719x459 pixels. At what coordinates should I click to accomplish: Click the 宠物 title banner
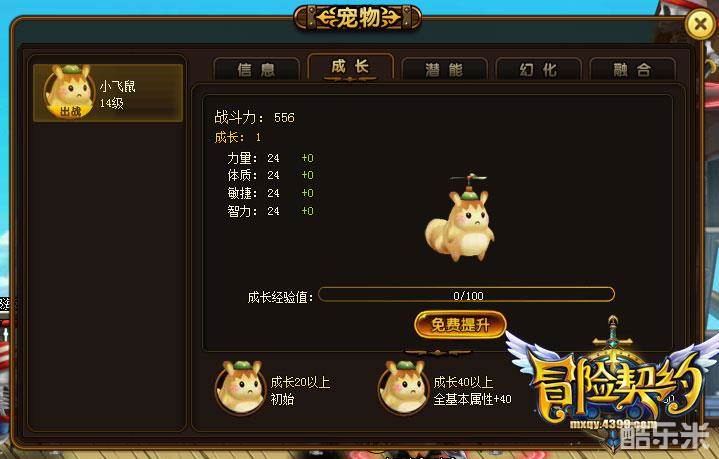click(x=357, y=18)
